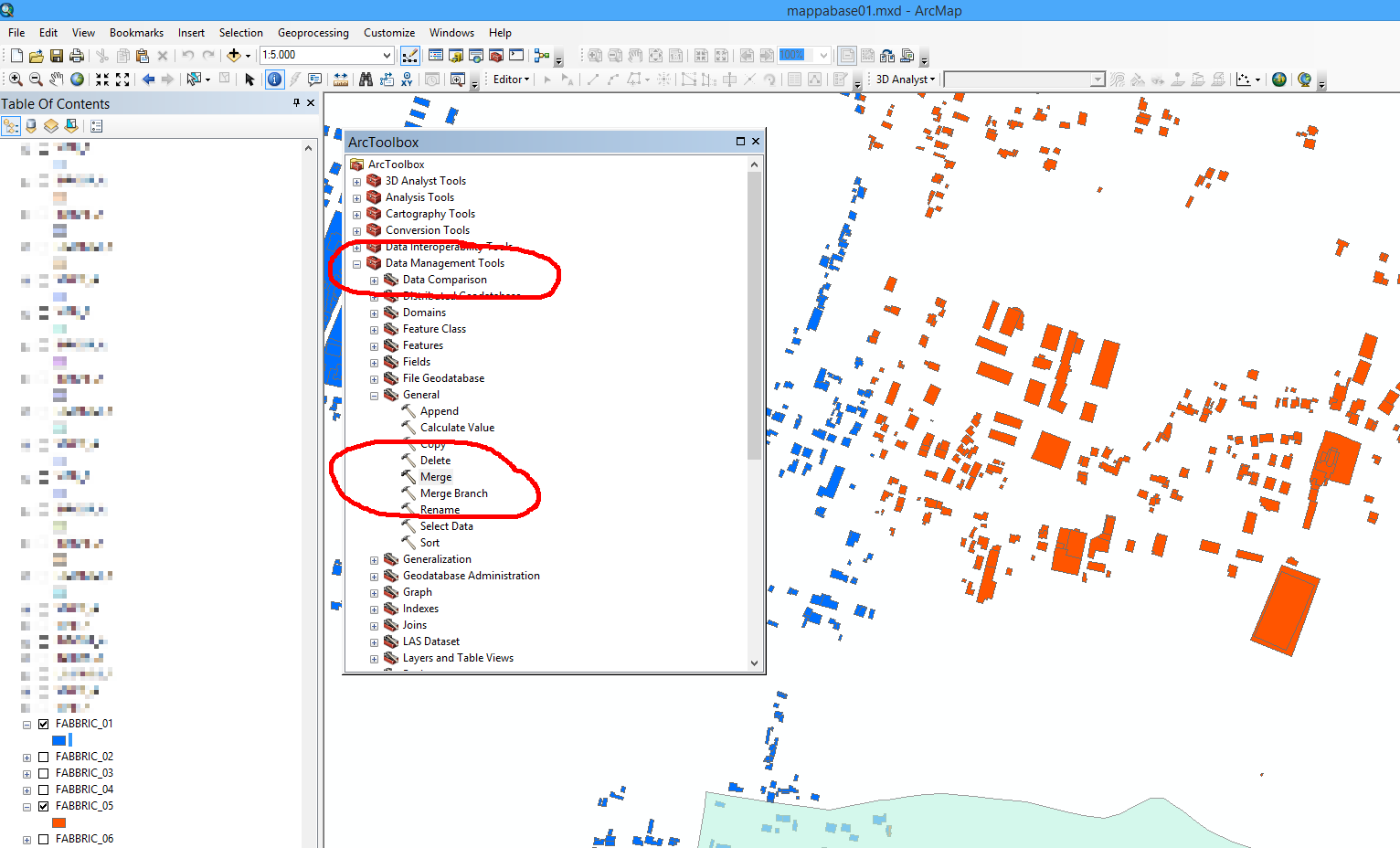This screenshot has width=1400, height=848.
Task: Create a new map document
Action: point(16,56)
